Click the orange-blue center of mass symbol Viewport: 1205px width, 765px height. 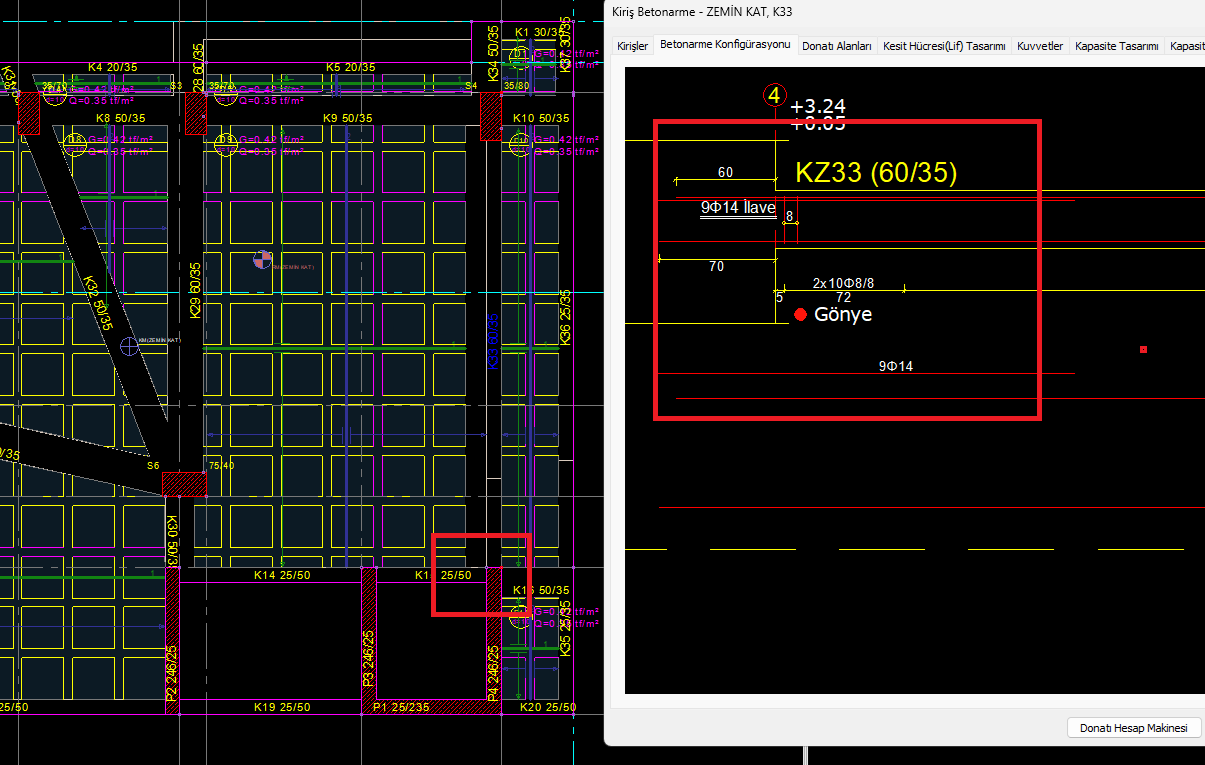click(263, 260)
